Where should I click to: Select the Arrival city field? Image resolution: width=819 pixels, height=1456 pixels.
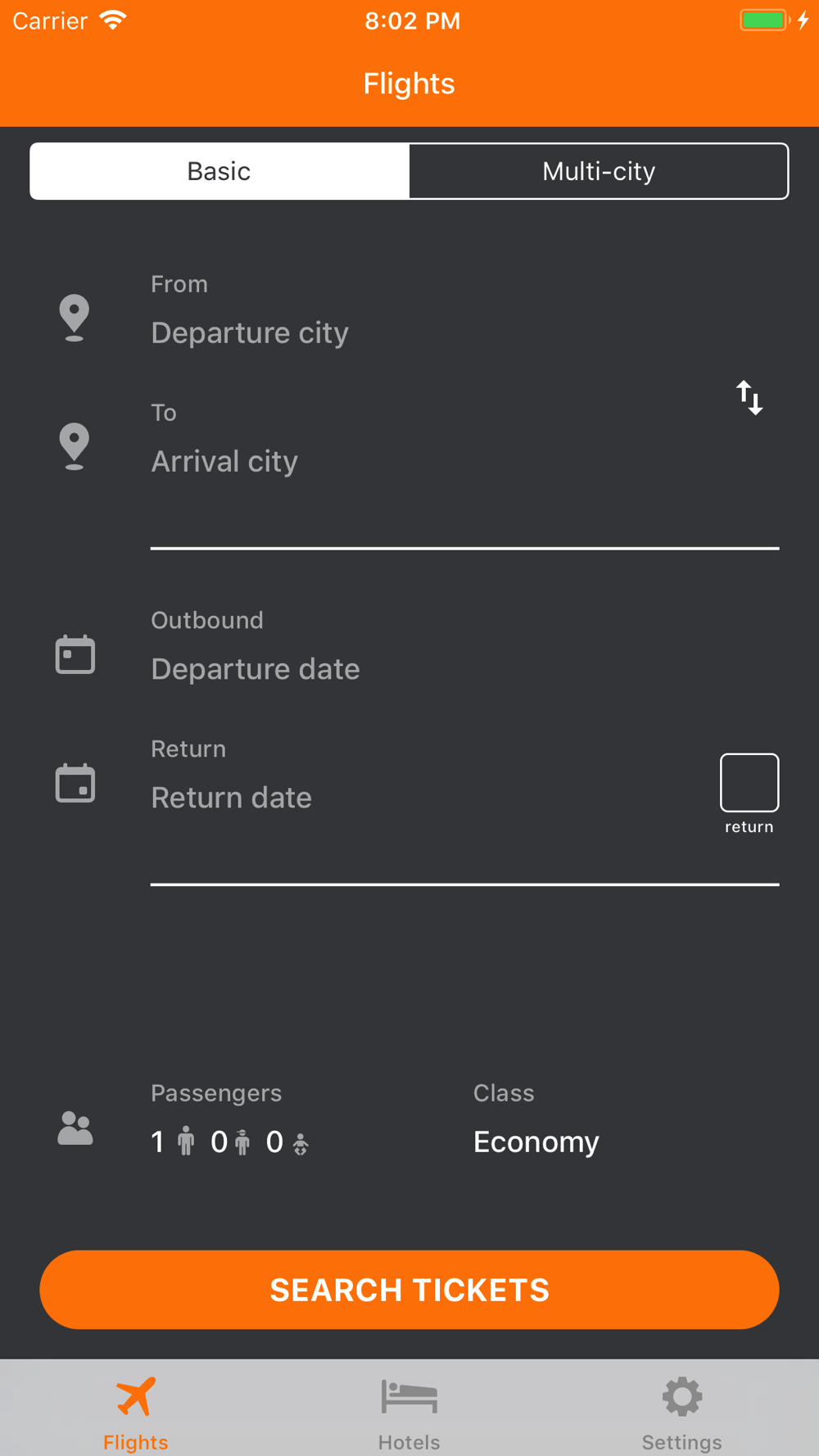224,461
